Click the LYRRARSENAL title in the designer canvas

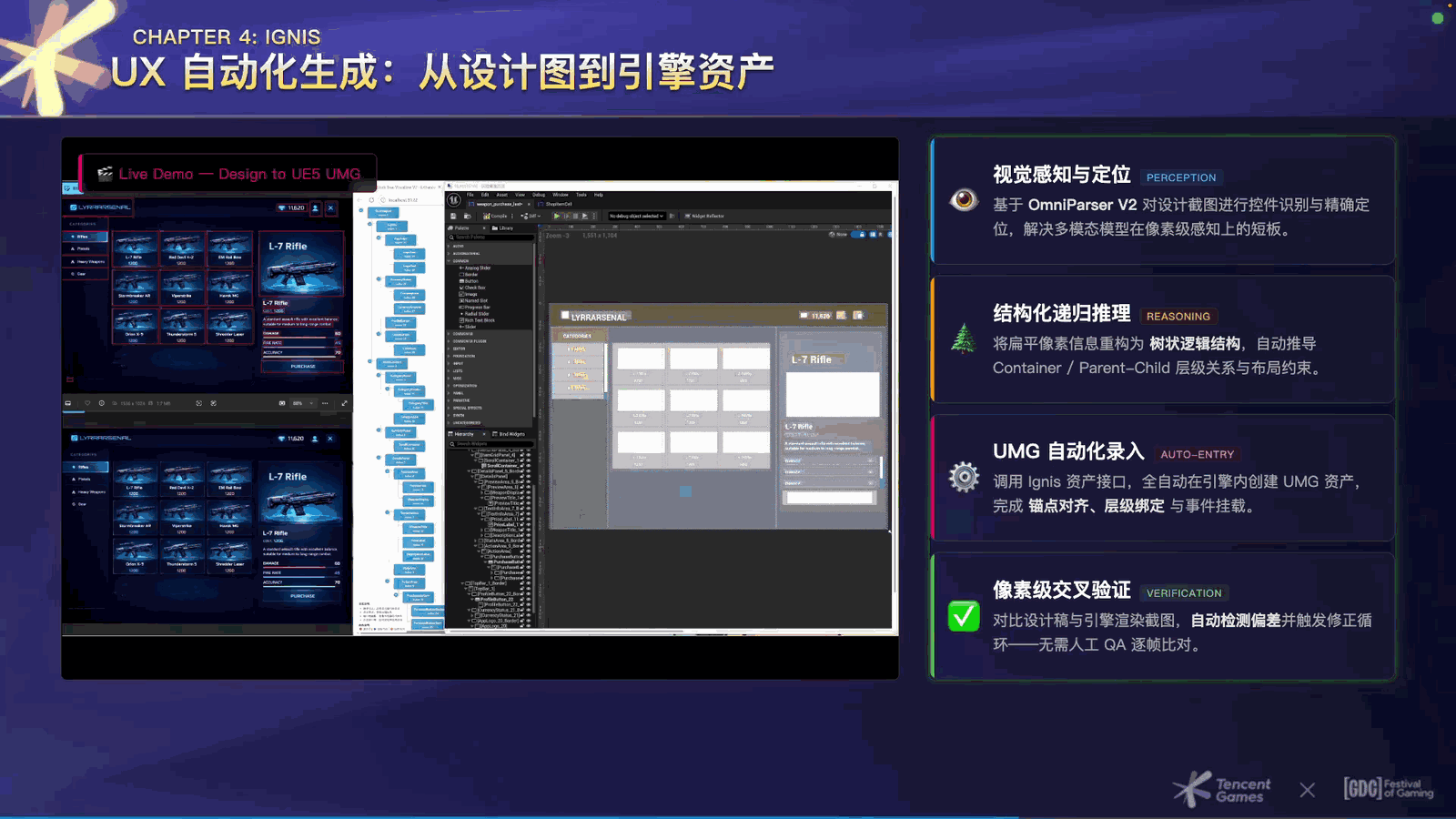coord(598,318)
